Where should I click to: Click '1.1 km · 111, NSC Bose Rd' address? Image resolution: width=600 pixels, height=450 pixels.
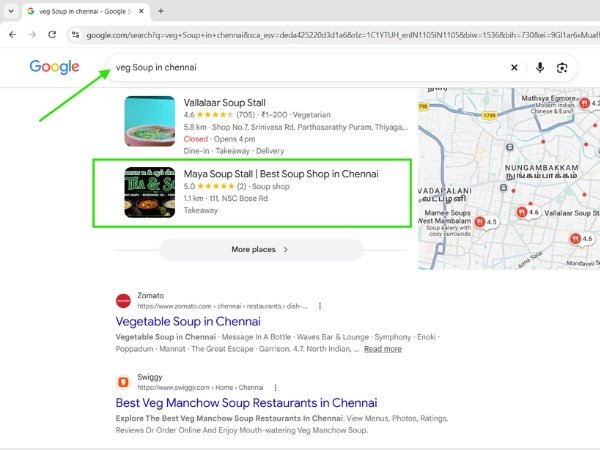coord(226,198)
